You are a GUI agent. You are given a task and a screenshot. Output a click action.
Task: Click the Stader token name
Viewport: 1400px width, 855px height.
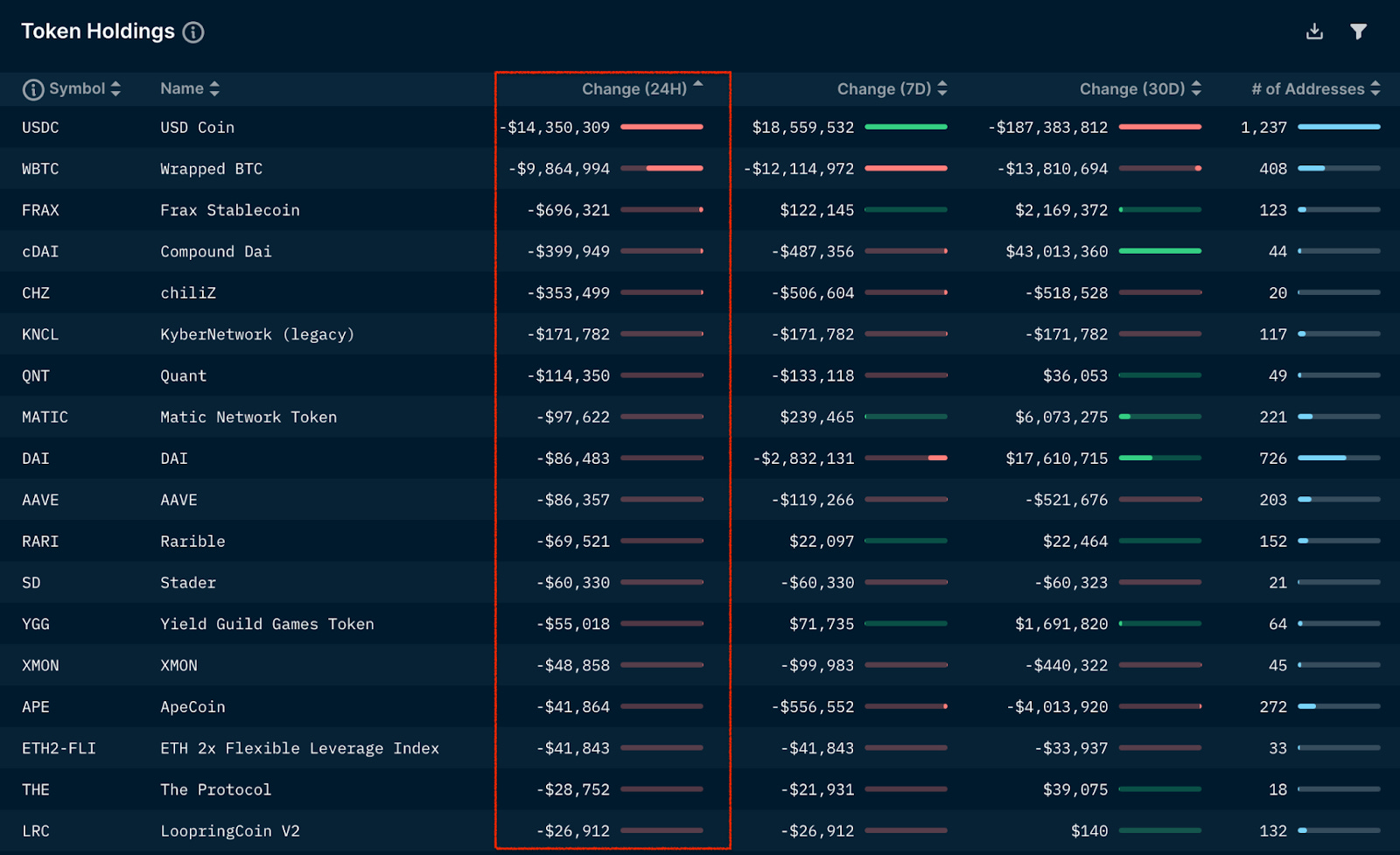coord(188,583)
